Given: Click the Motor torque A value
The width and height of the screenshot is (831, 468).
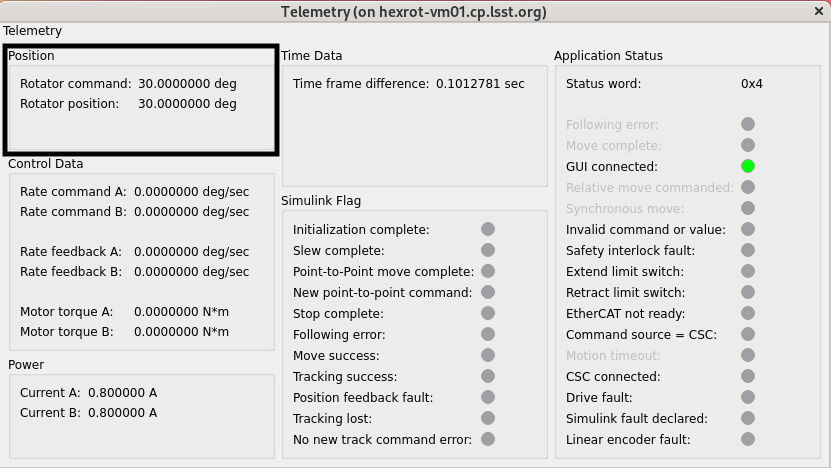Looking at the screenshot, I should (x=181, y=311).
